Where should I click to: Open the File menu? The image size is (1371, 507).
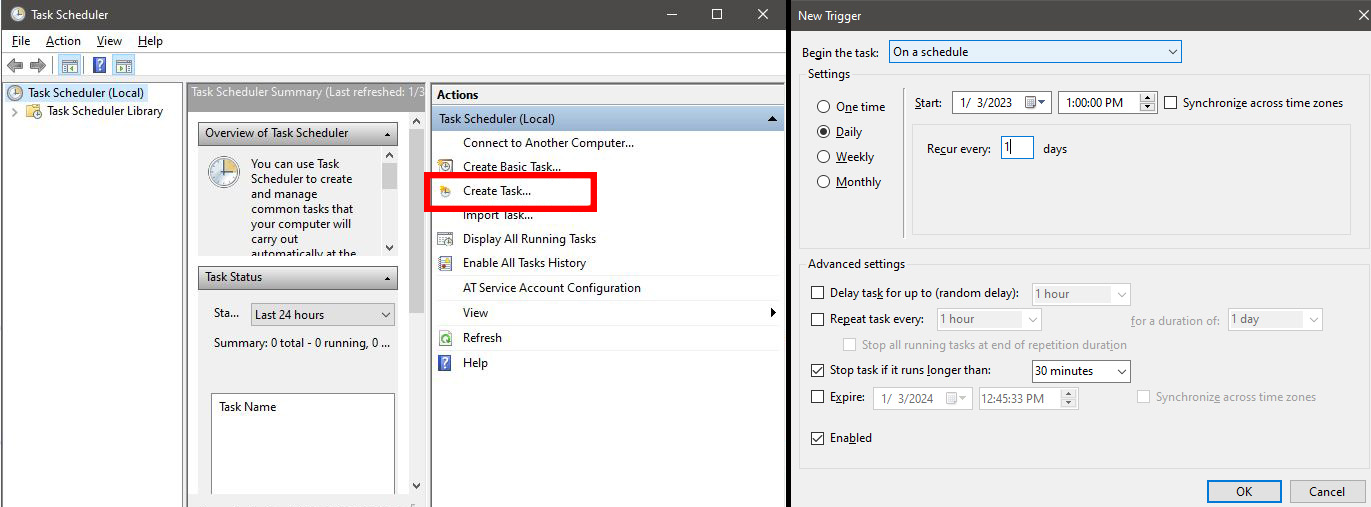[x=21, y=41]
